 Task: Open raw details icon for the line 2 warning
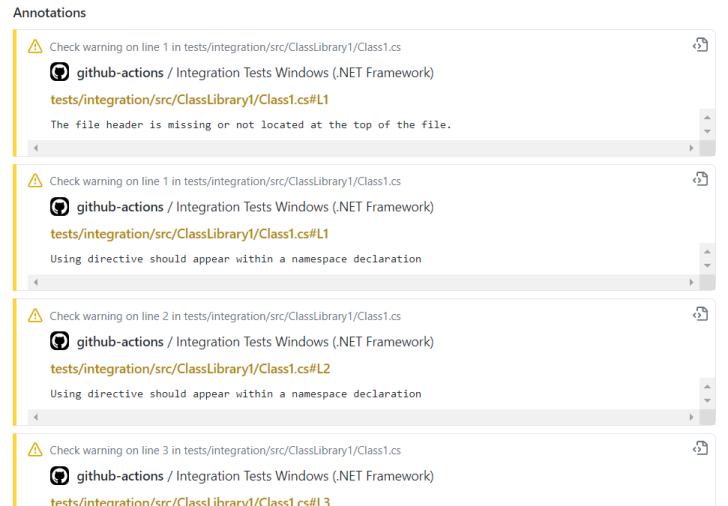(700, 314)
